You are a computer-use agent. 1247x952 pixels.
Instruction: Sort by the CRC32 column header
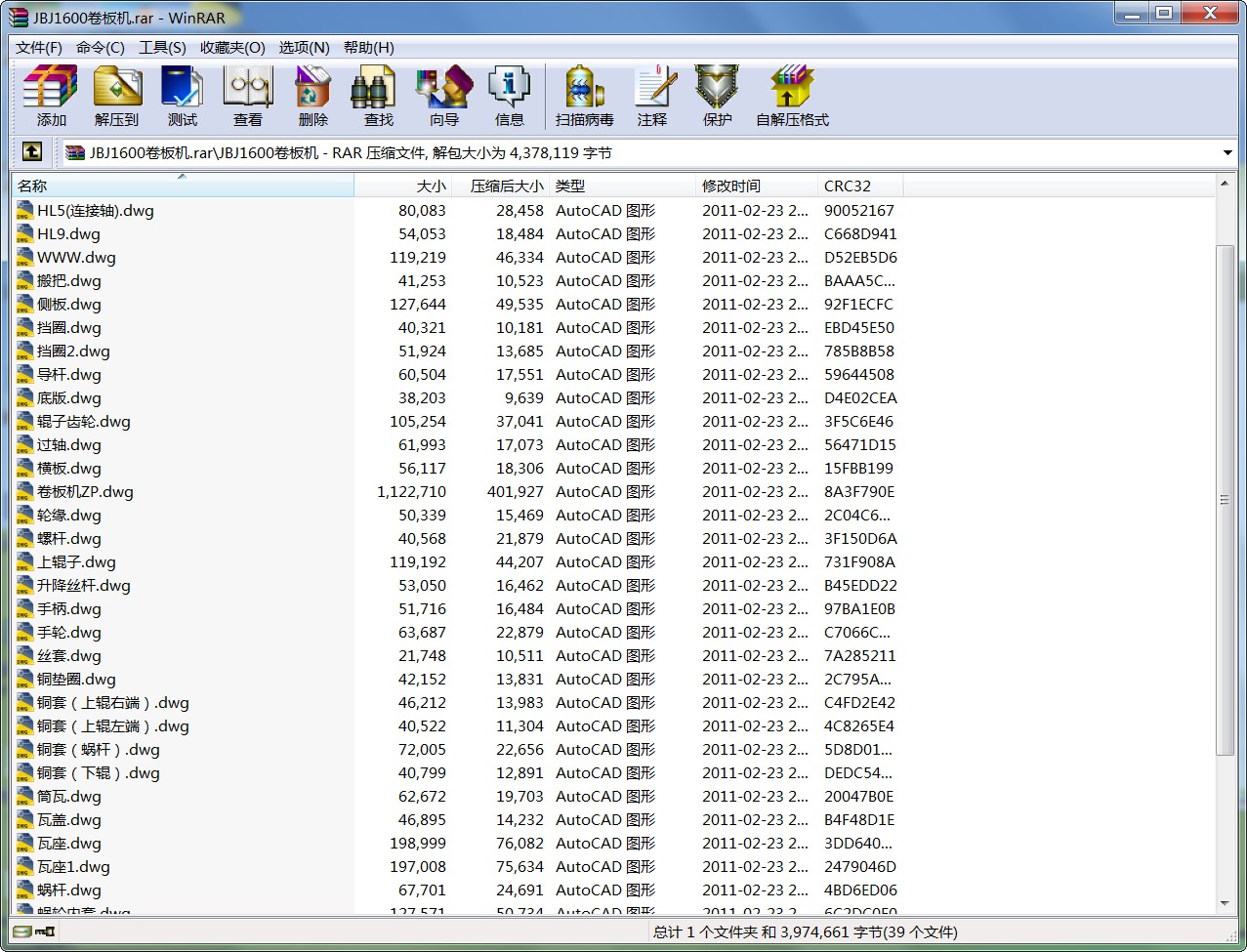point(860,186)
